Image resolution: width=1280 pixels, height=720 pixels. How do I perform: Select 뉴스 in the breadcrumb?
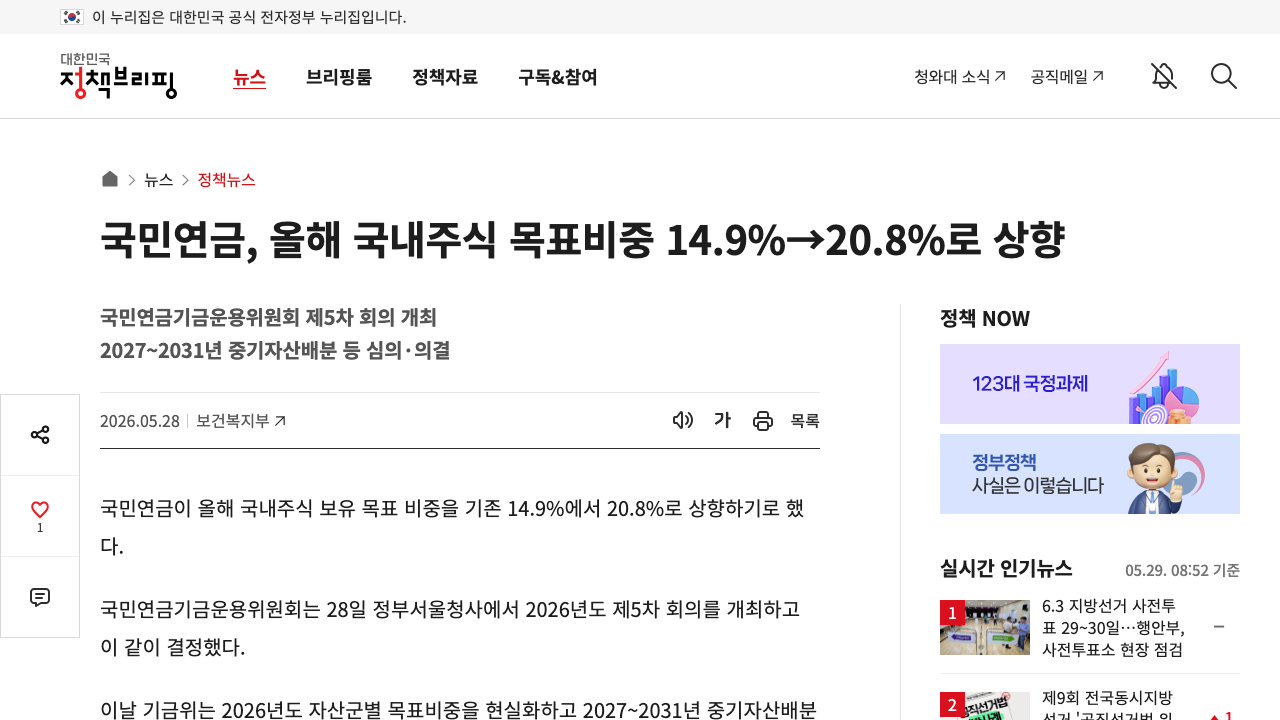(x=159, y=180)
